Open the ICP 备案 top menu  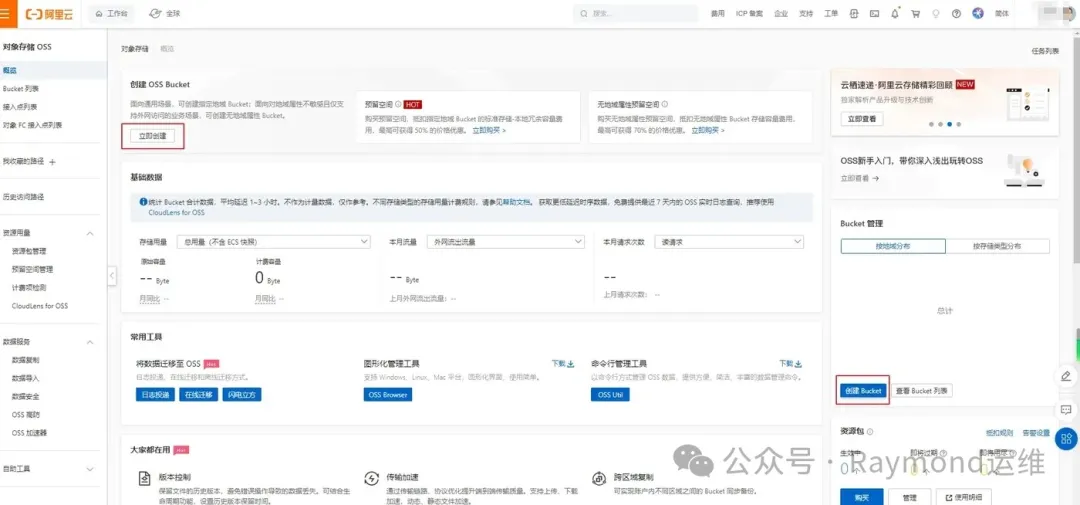749,14
